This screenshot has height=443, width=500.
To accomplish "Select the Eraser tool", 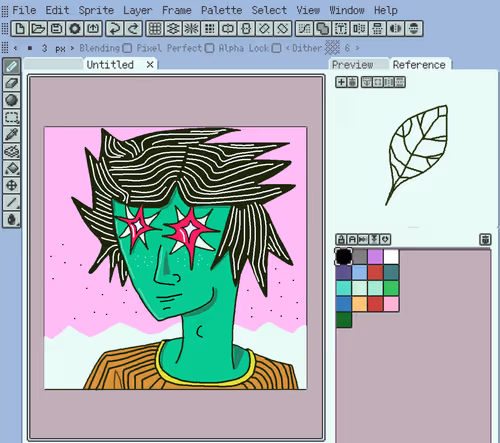I will coord(12,83).
